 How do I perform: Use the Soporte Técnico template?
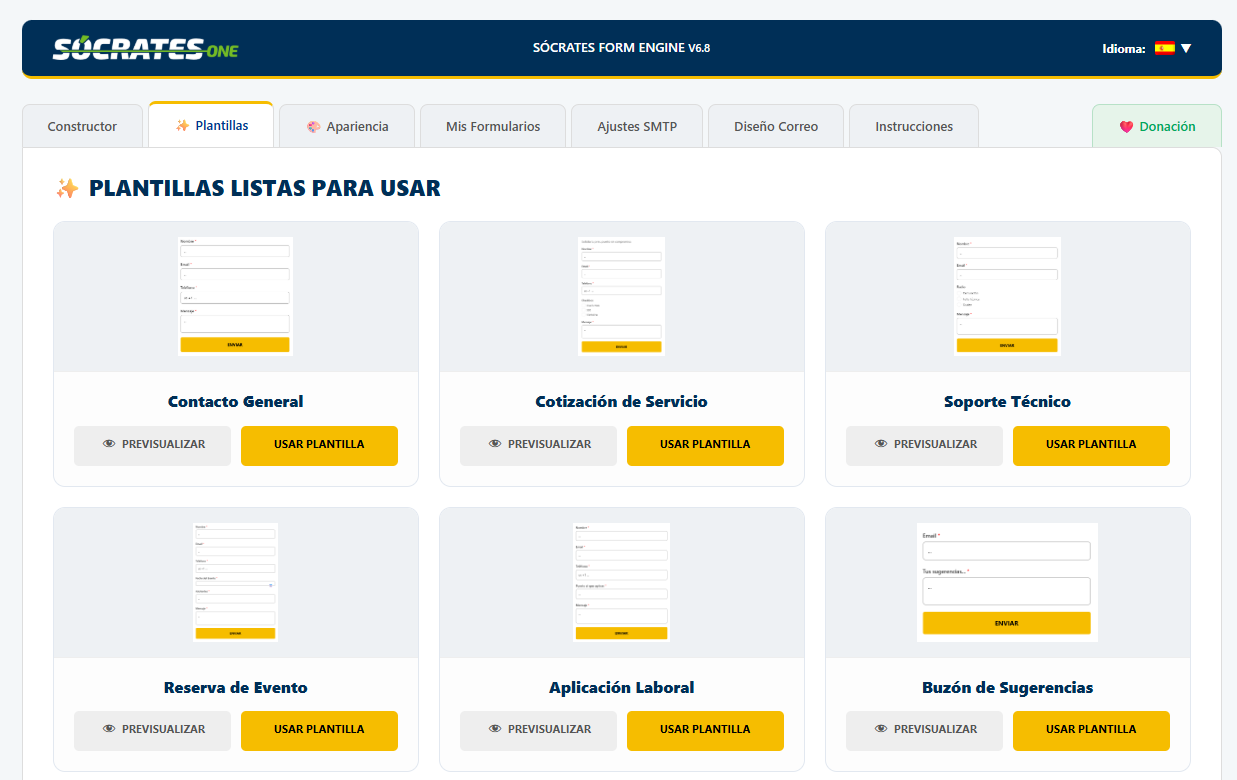[1091, 445]
